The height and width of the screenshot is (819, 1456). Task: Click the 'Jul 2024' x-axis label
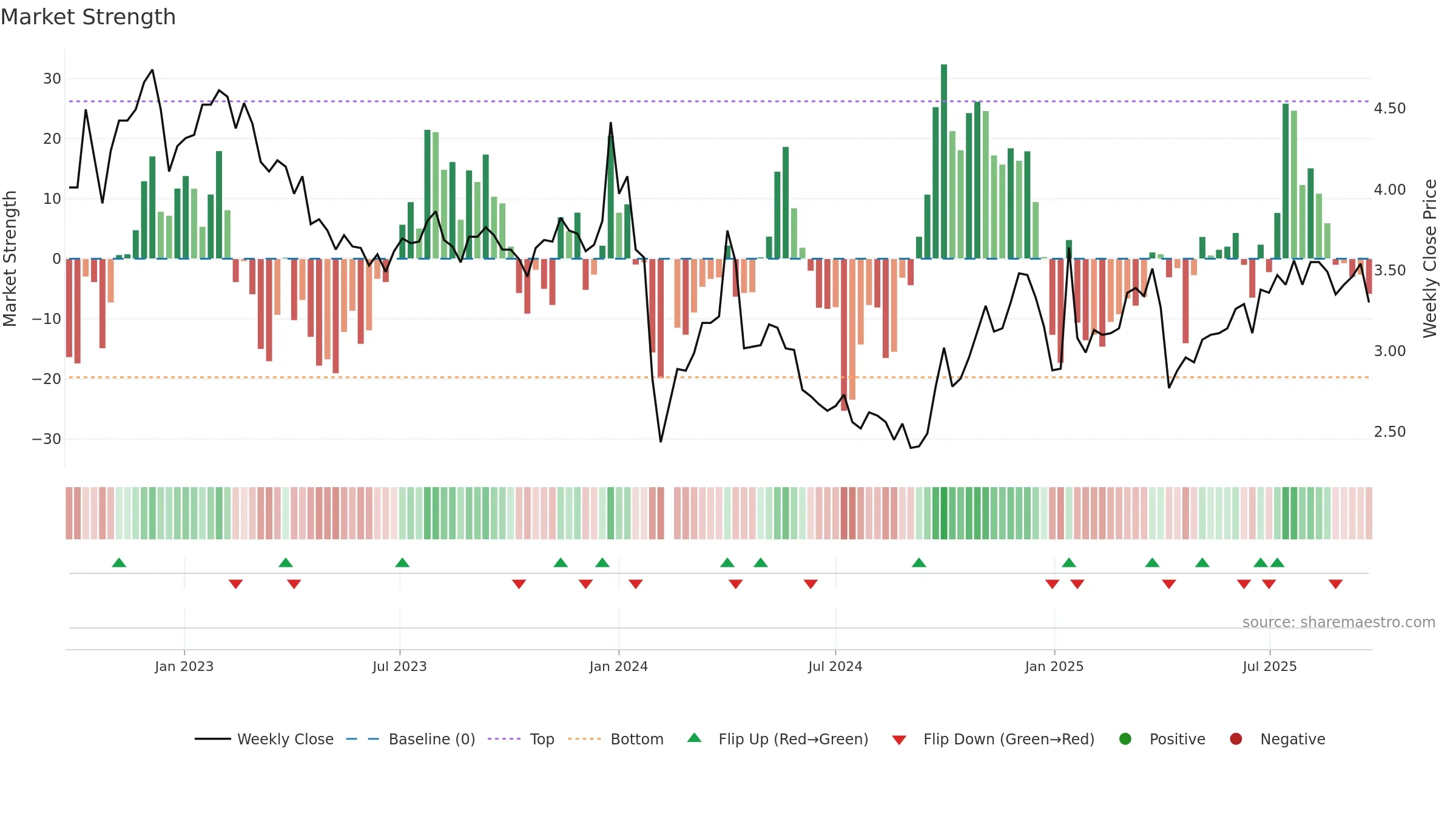835,666
